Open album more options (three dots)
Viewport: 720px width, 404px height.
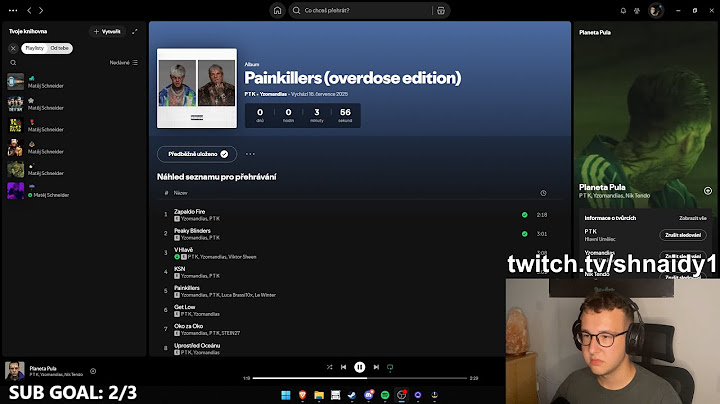coord(250,154)
